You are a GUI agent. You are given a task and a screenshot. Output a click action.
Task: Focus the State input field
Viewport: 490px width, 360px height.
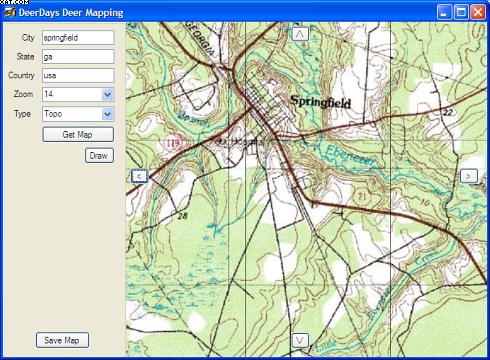78,57
